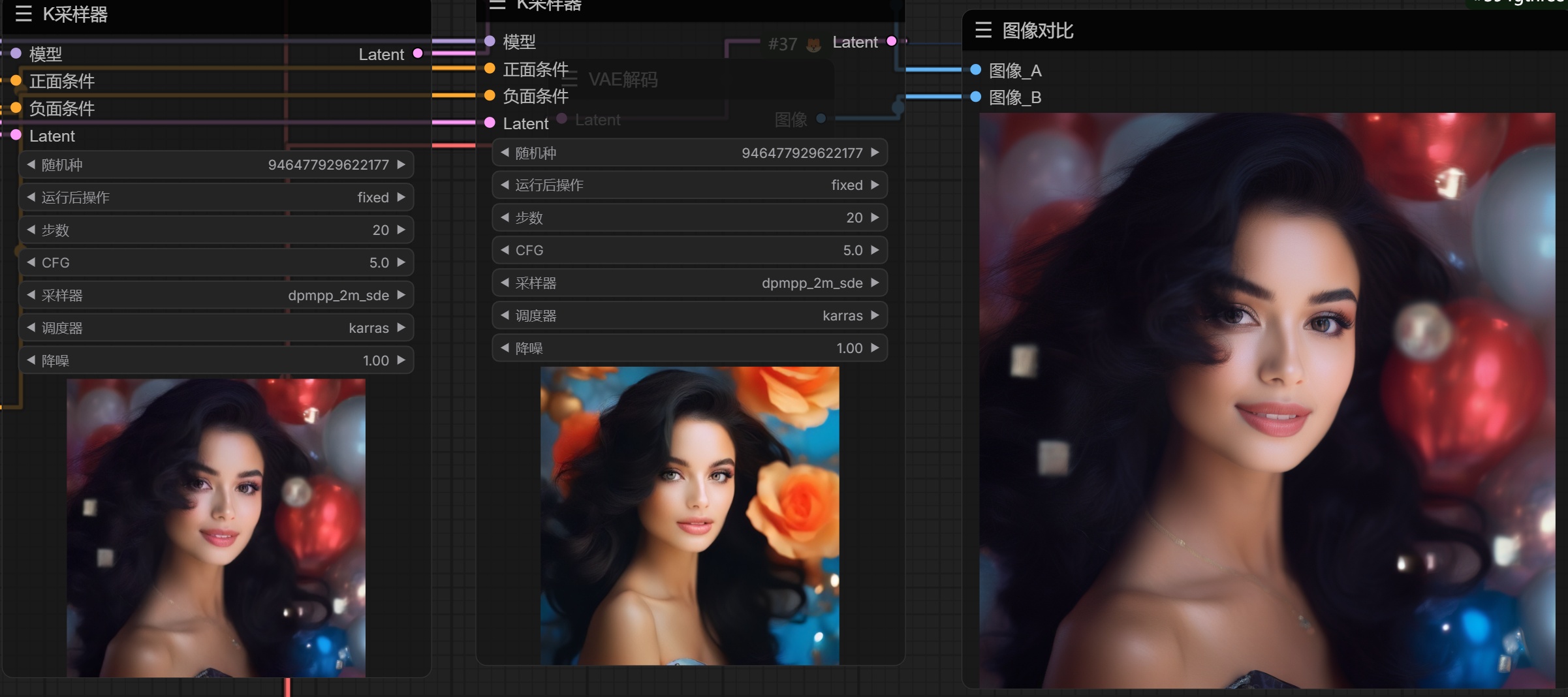
Task: Click the 图像对比 node title
Action: 1037,30
